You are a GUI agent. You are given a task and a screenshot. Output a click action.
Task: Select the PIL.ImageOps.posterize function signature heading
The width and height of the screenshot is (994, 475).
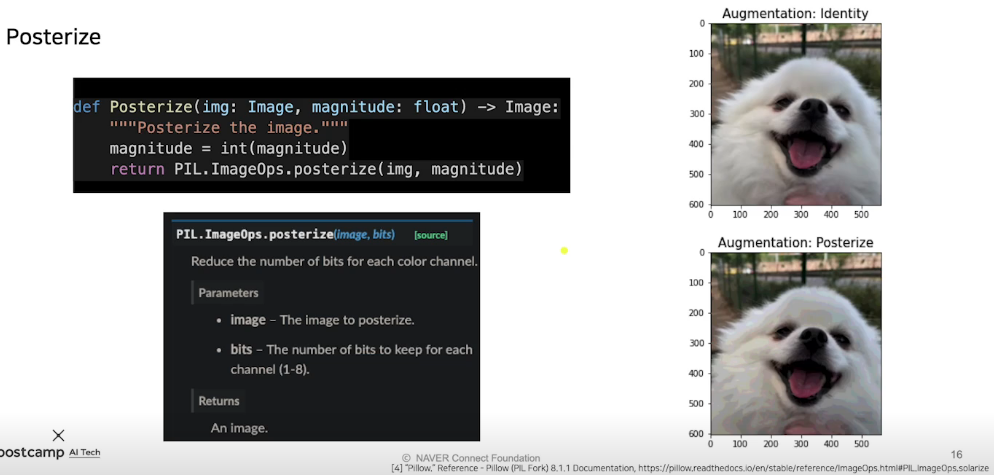coord(285,235)
